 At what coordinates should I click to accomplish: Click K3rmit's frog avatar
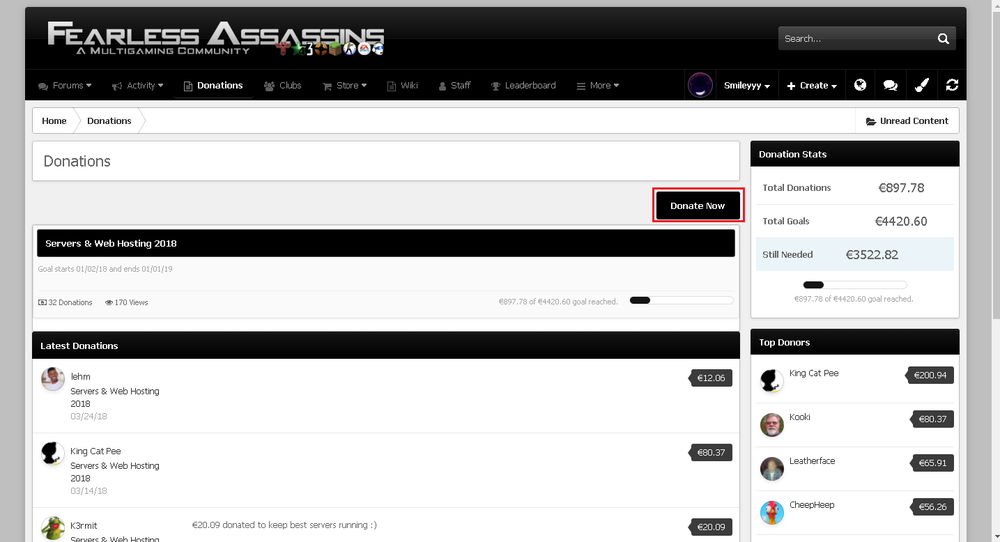point(53,528)
